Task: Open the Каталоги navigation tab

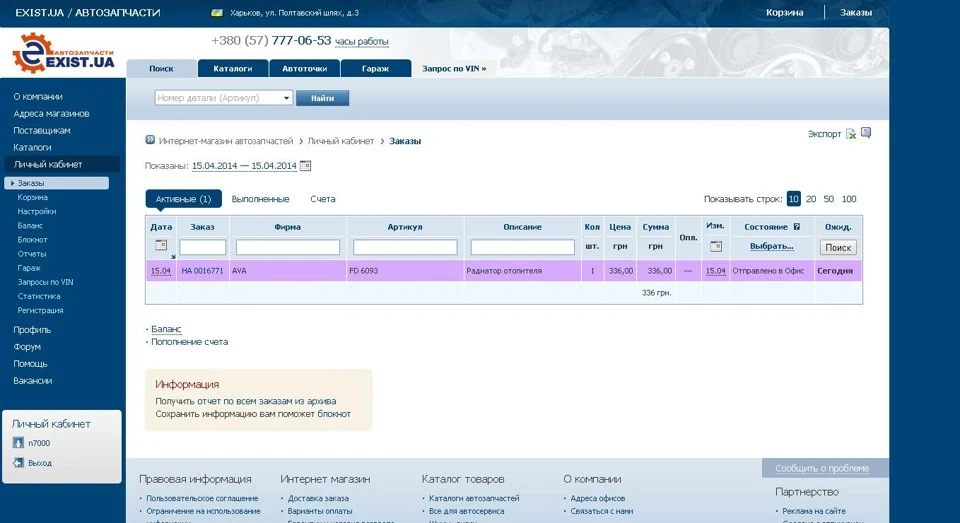Action: [x=233, y=69]
